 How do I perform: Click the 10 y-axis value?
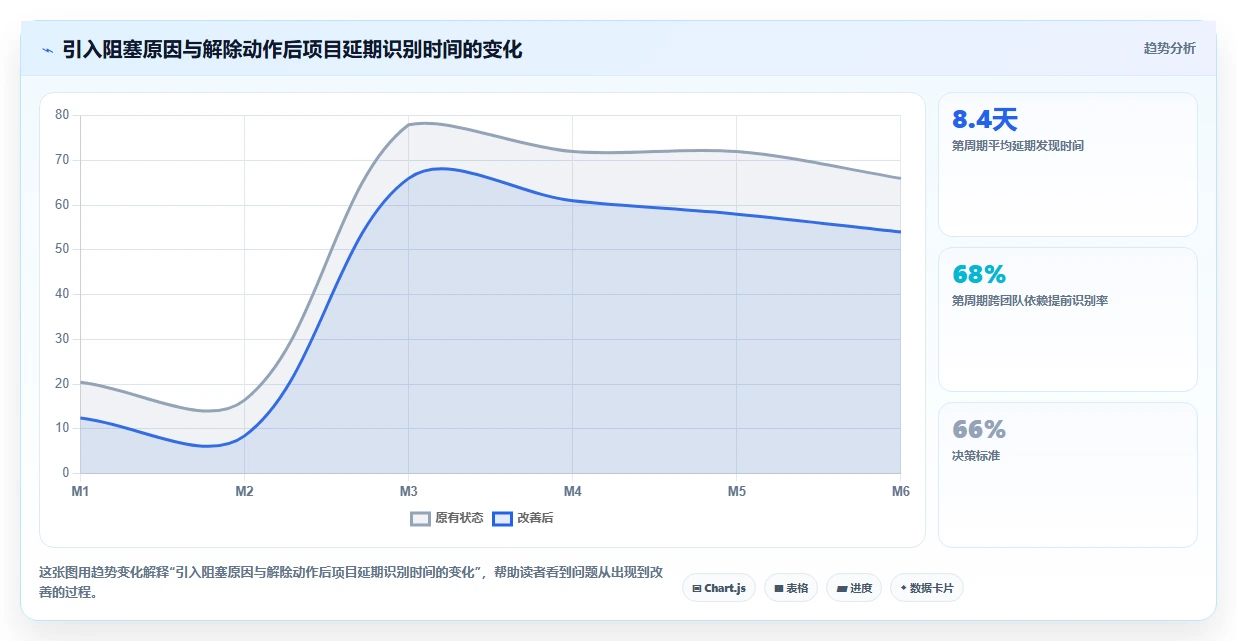coord(62,428)
